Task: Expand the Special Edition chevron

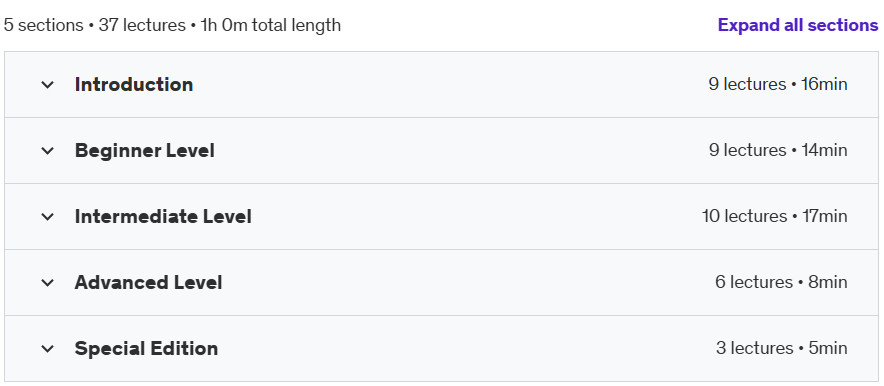Action: (x=47, y=348)
